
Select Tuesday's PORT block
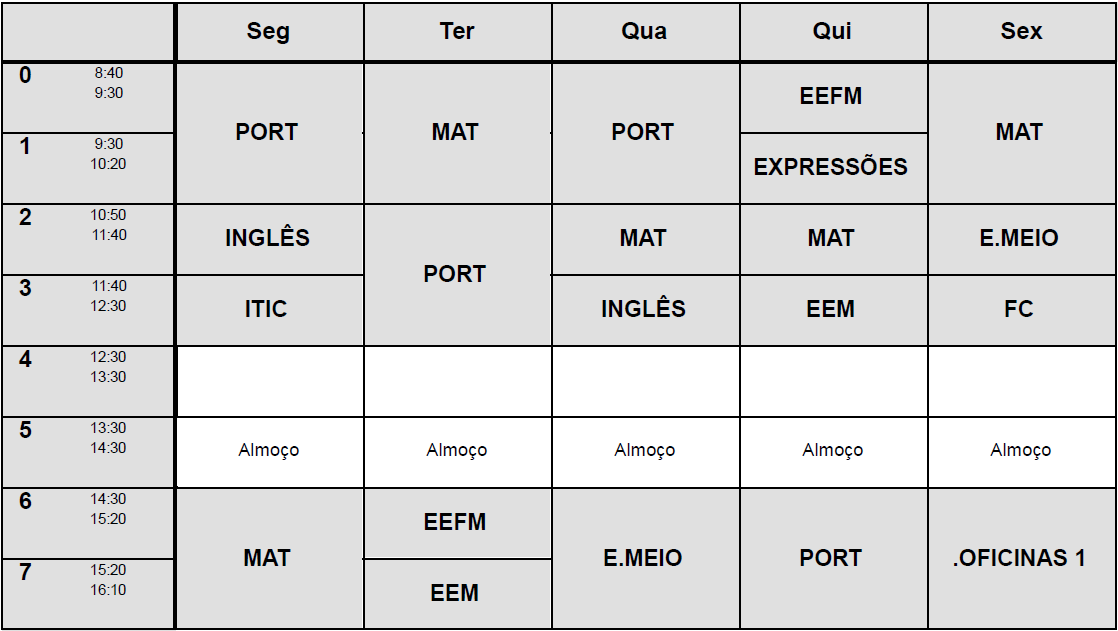pyautogui.click(x=455, y=274)
